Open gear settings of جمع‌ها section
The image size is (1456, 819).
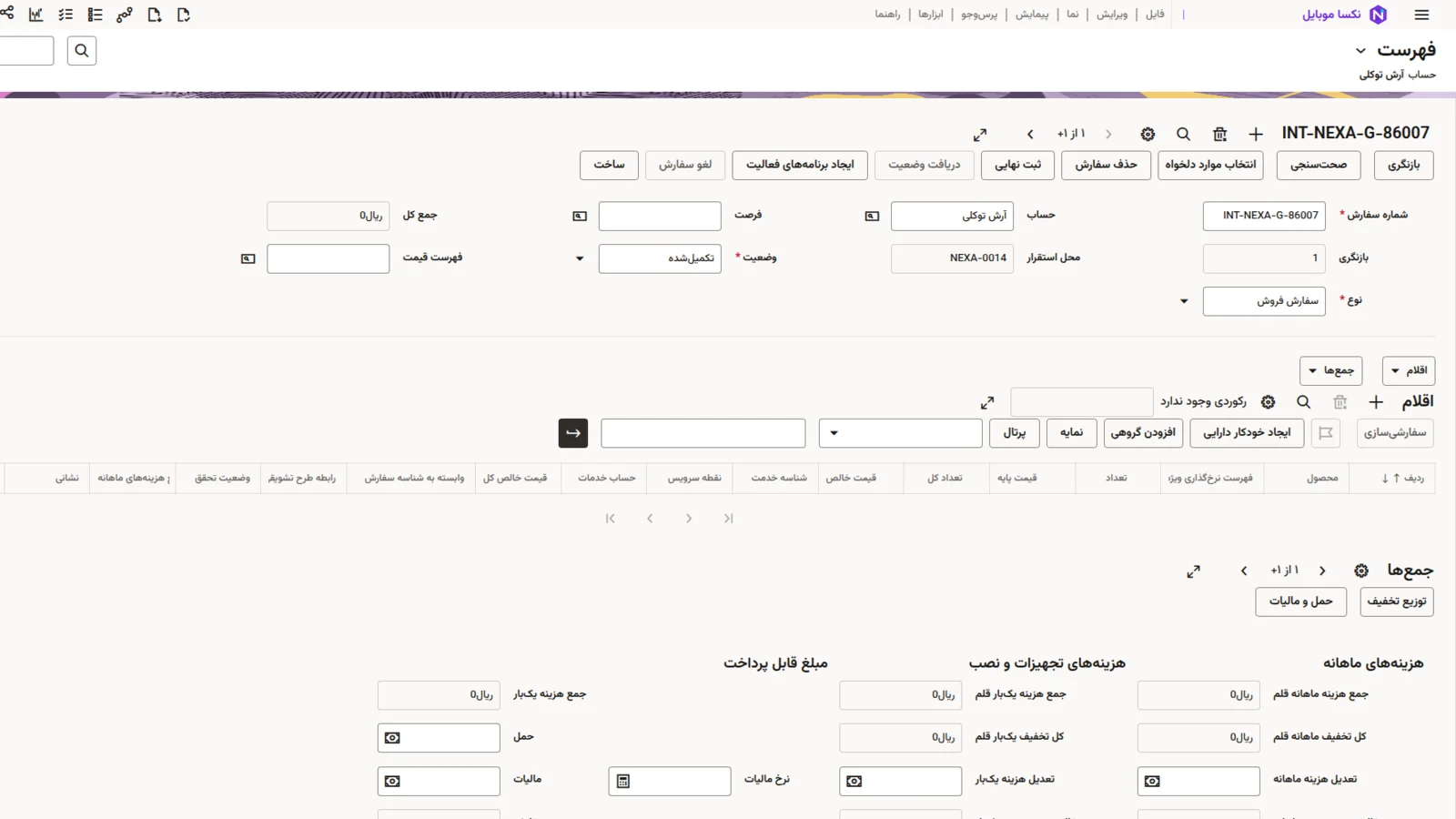coord(1361,571)
